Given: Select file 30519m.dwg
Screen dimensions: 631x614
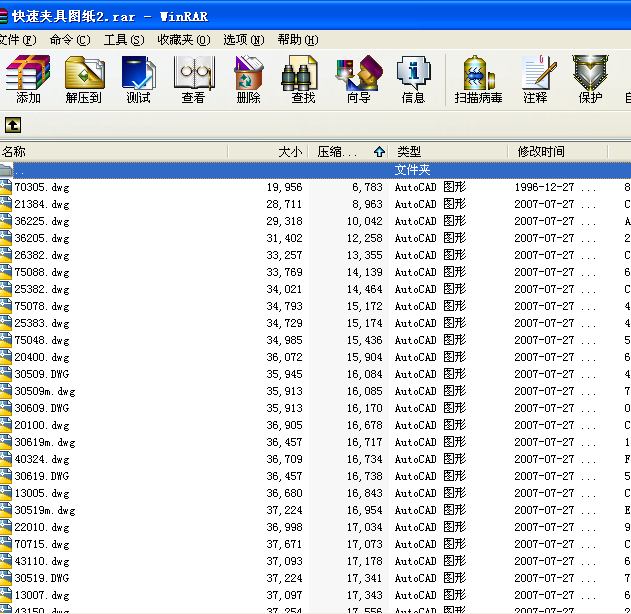Looking at the screenshot, I should pos(45,510).
